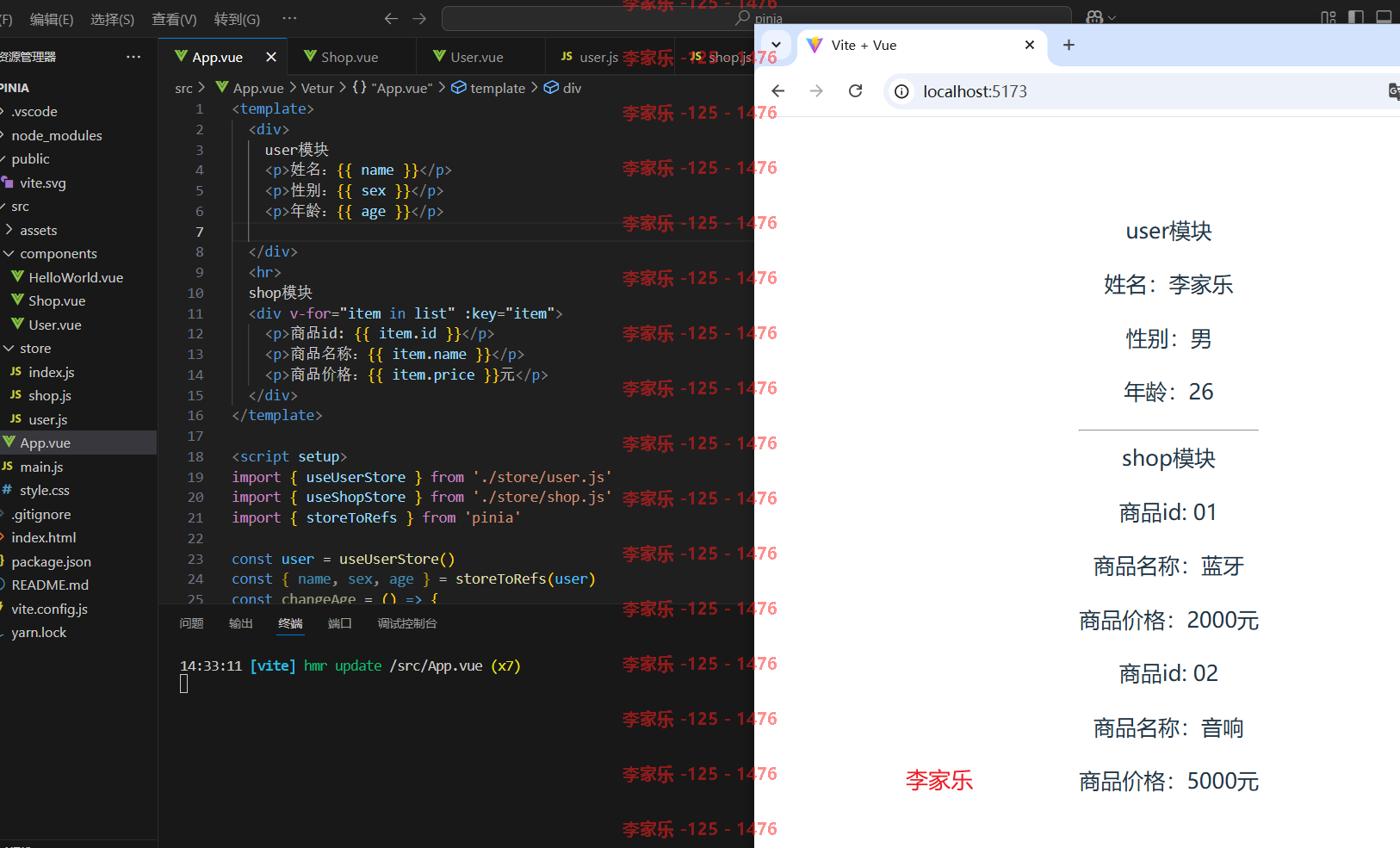
Task: Switch to the 问题 panel tab
Action: point(191,623)
